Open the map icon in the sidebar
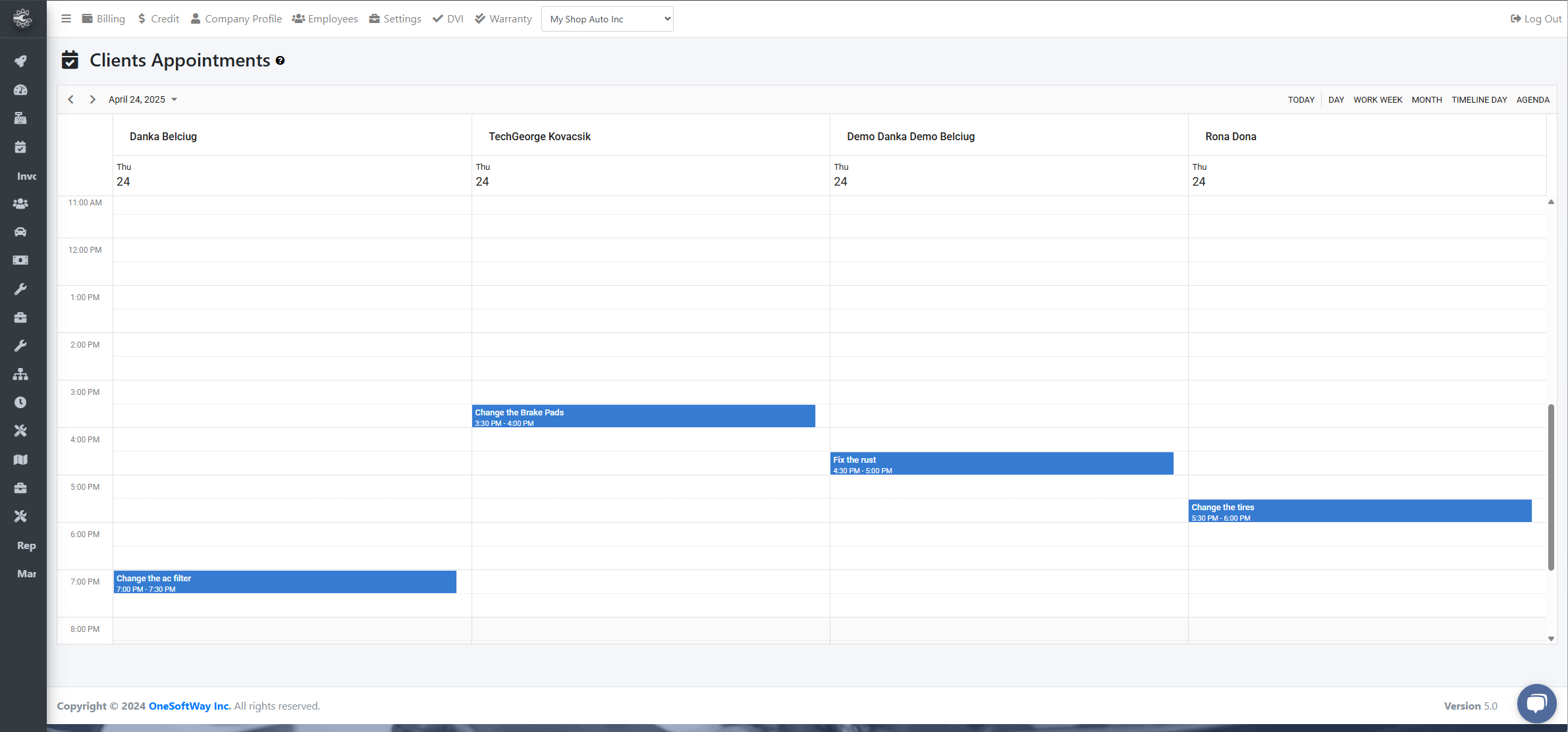 click(20, 459)
